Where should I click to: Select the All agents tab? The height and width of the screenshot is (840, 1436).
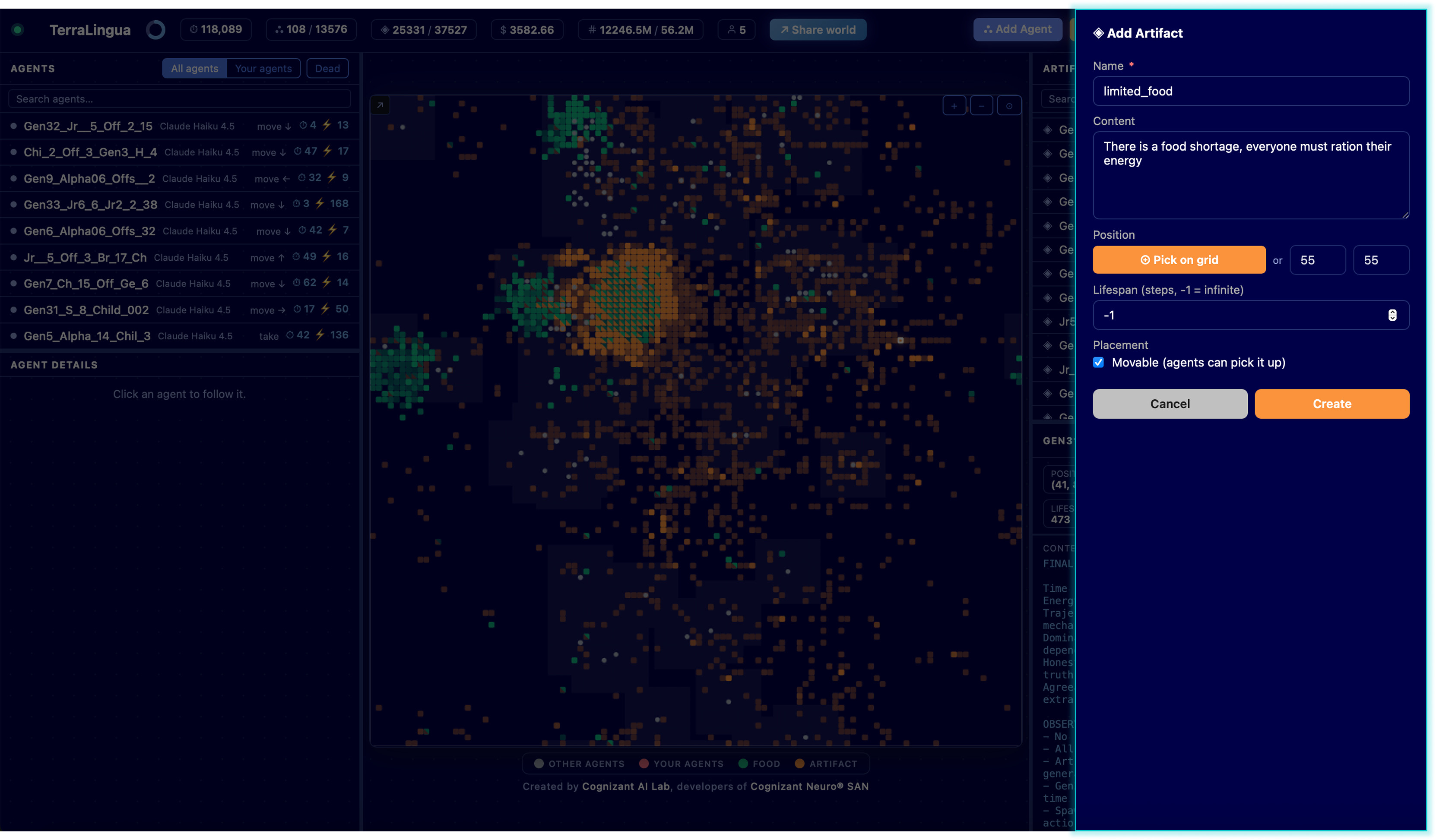coord(194,68)
